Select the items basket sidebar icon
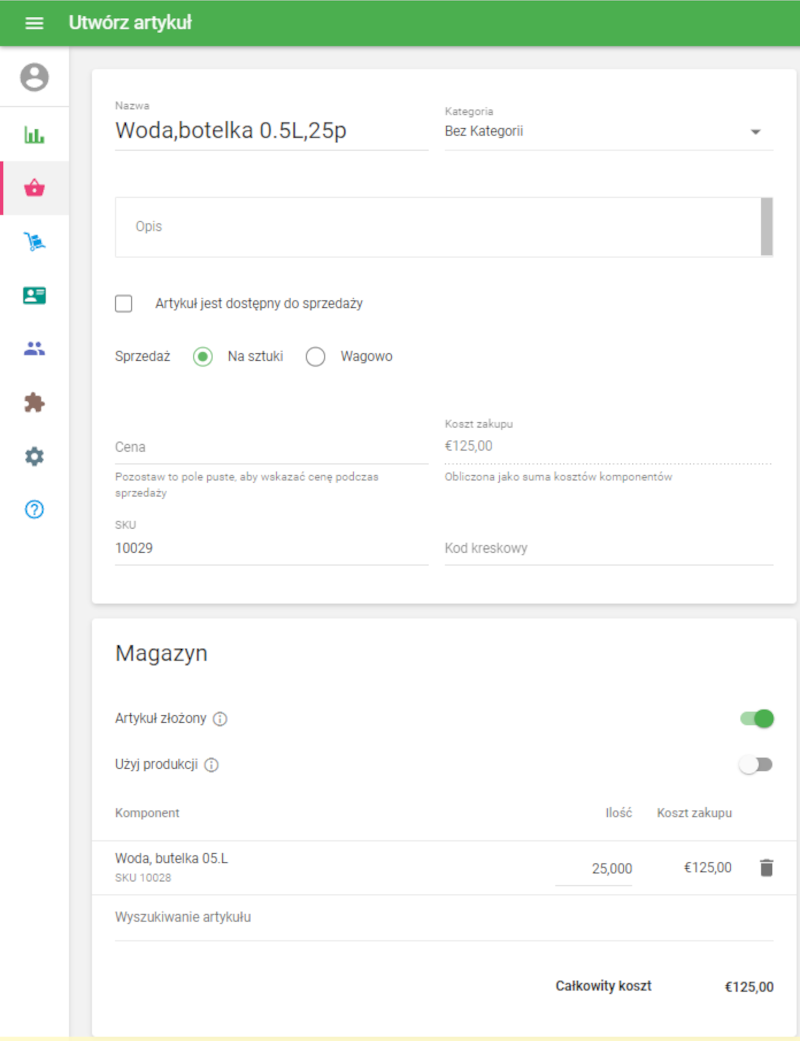The image size is (800, 1041). pos(35,188)
